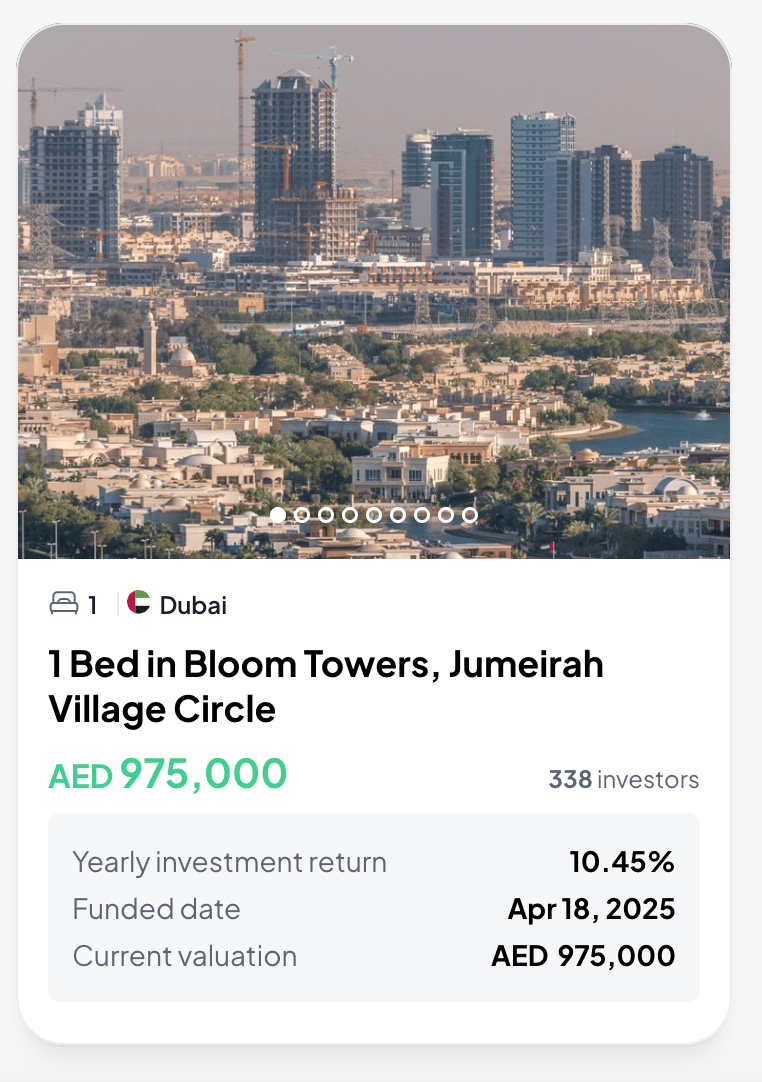Click the Current valuation label
This screenshot has height=1082, width=762.
tap(185, 956)
